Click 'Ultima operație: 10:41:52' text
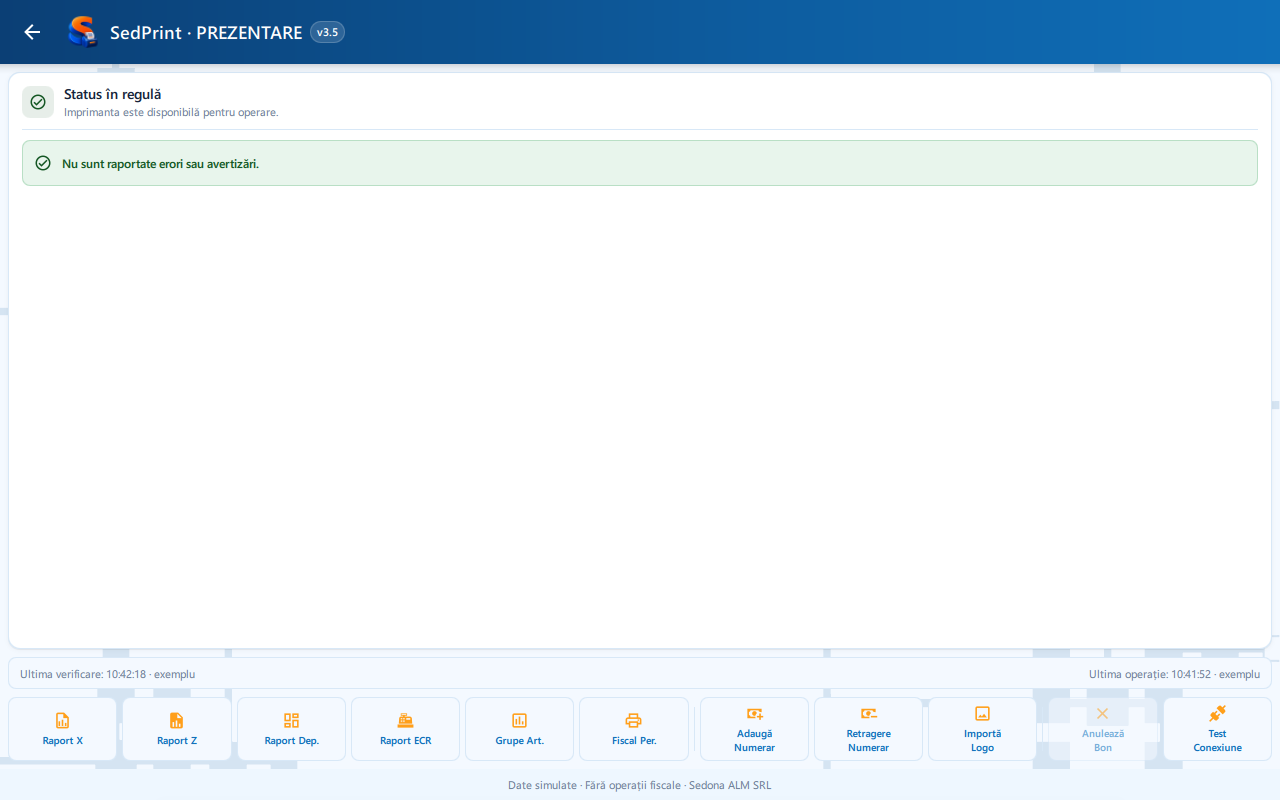Screen dimensions: 1280x800 click(x=1150, y=674)
